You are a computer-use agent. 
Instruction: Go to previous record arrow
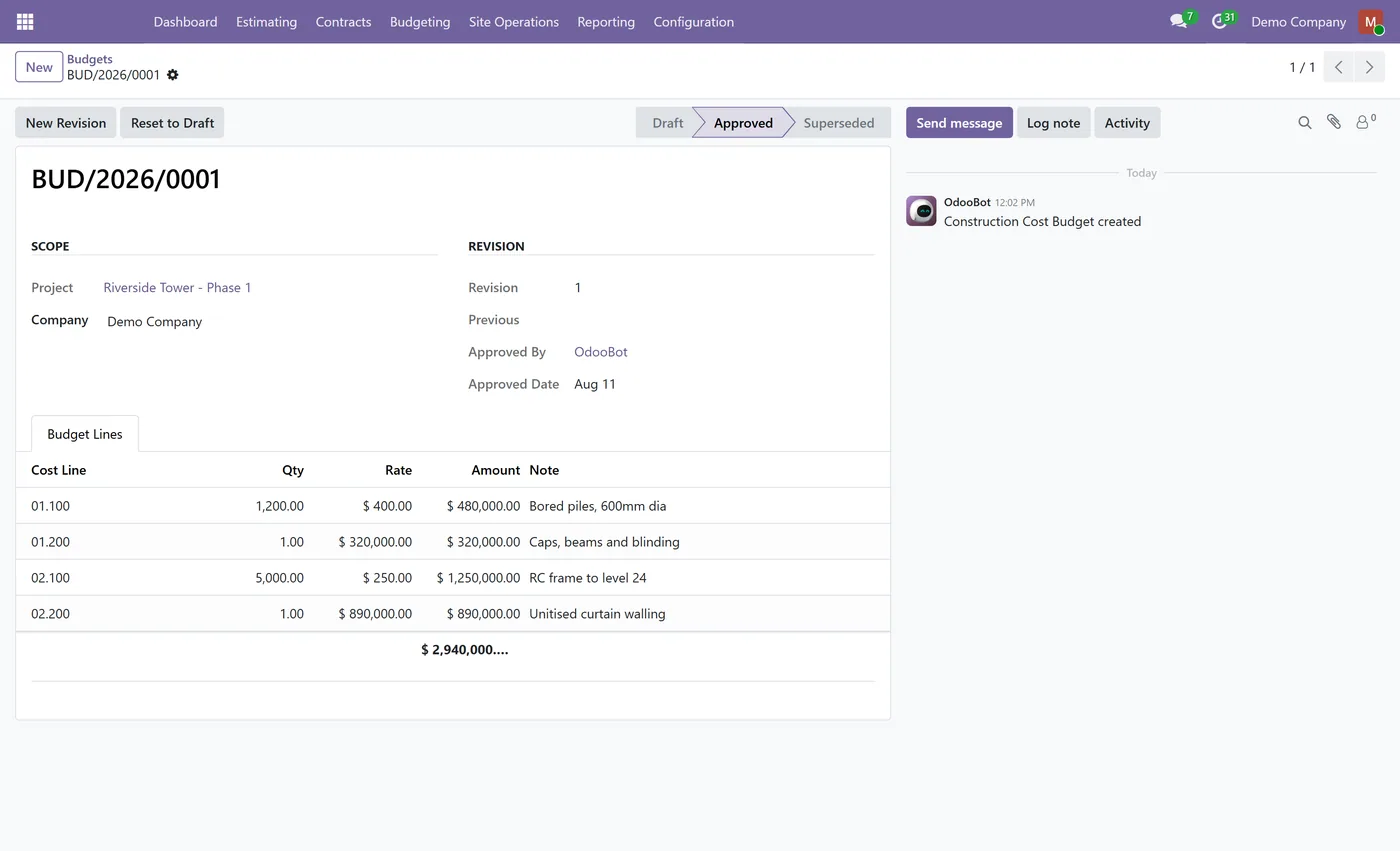point(1338,67)
